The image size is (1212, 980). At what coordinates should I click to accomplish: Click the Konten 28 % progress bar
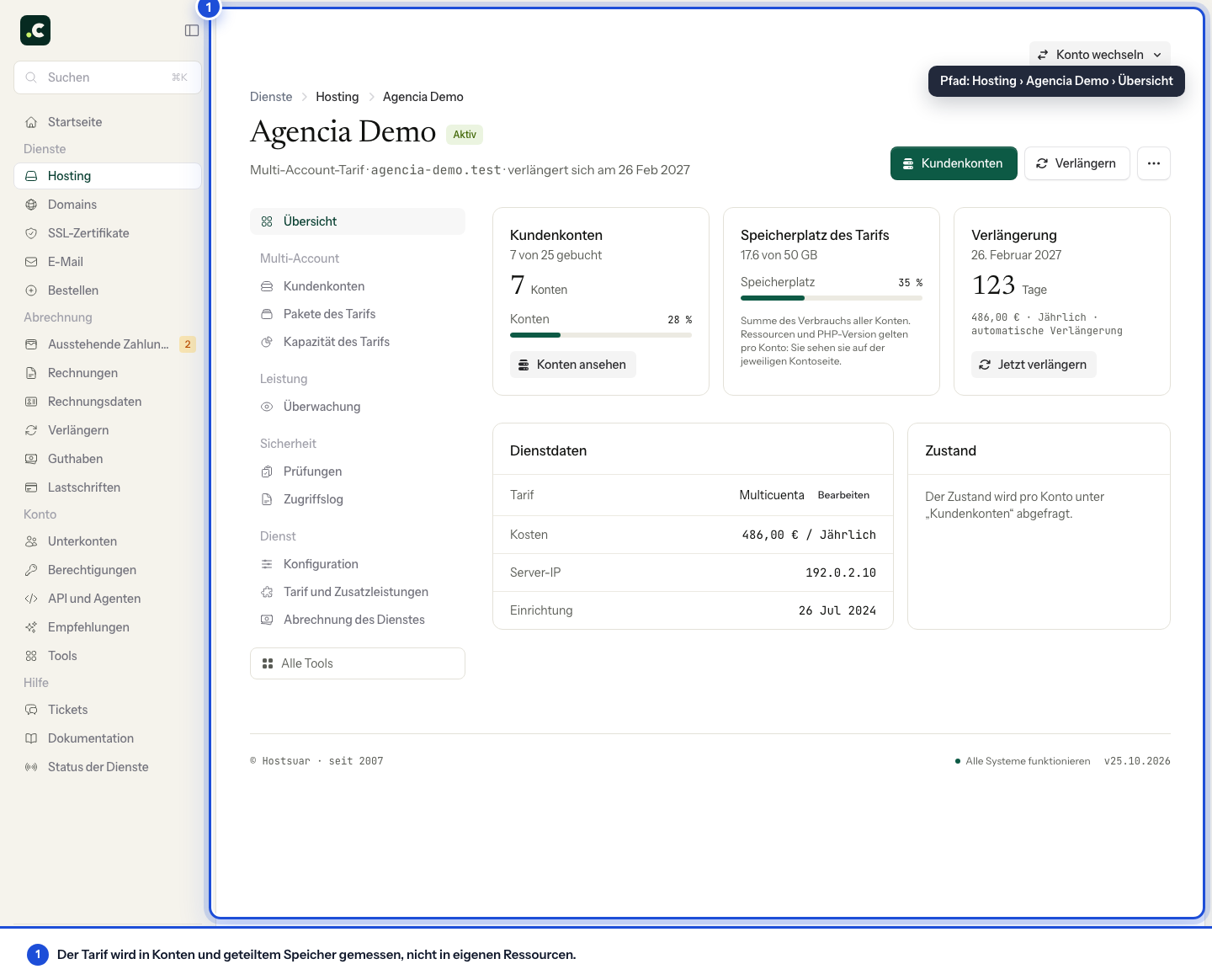tap(601, 335)
